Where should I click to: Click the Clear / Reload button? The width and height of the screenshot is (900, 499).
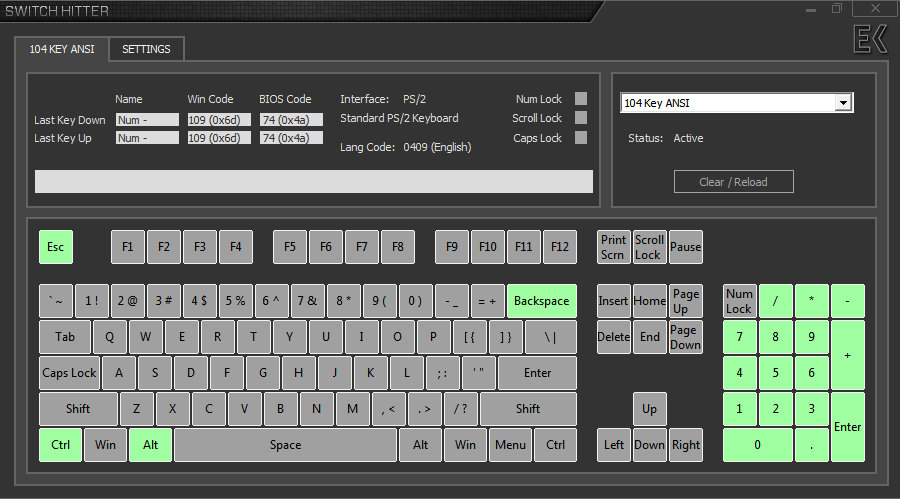point(733,181)
